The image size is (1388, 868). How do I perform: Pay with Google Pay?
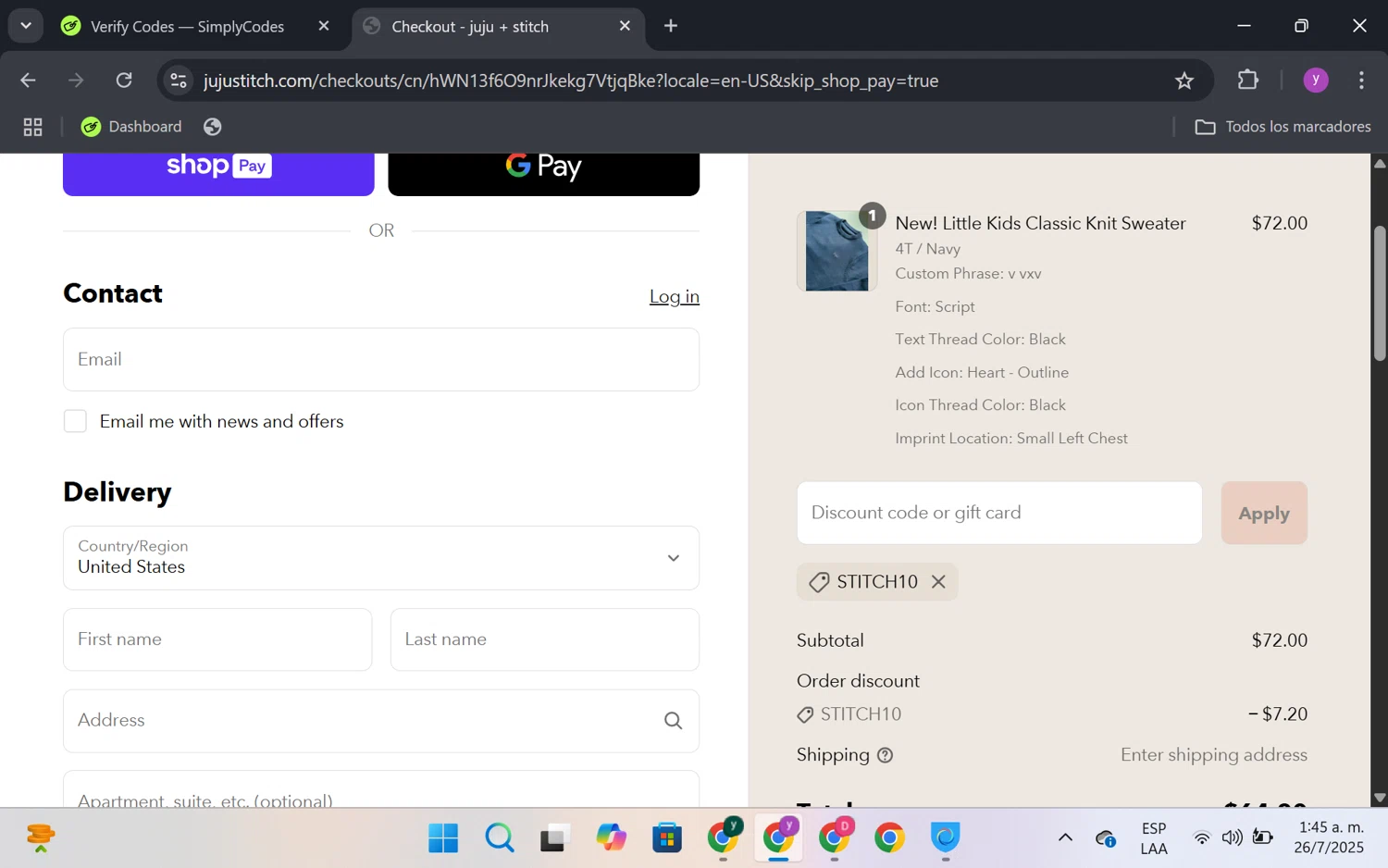click(x=544, y=174)
